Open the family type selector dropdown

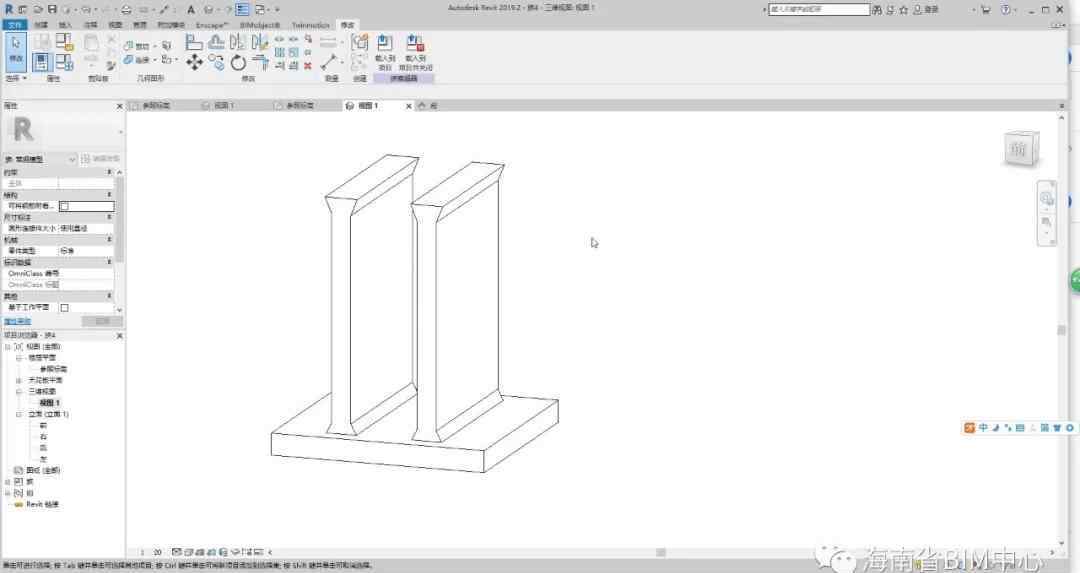(72, 159)
